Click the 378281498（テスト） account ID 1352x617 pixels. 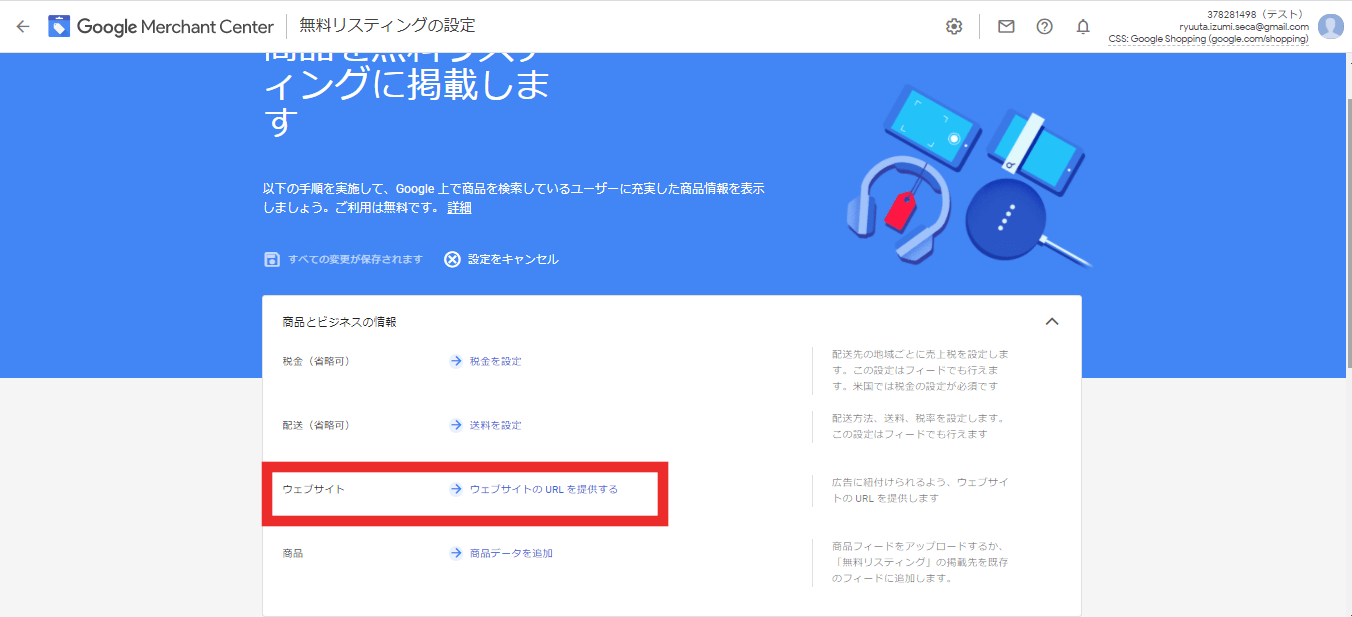(1258, 14)
